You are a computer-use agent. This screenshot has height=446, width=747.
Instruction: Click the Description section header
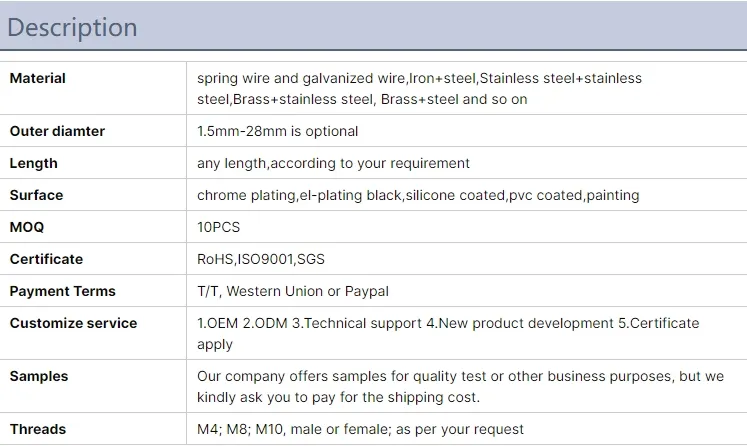coord(72,27)
